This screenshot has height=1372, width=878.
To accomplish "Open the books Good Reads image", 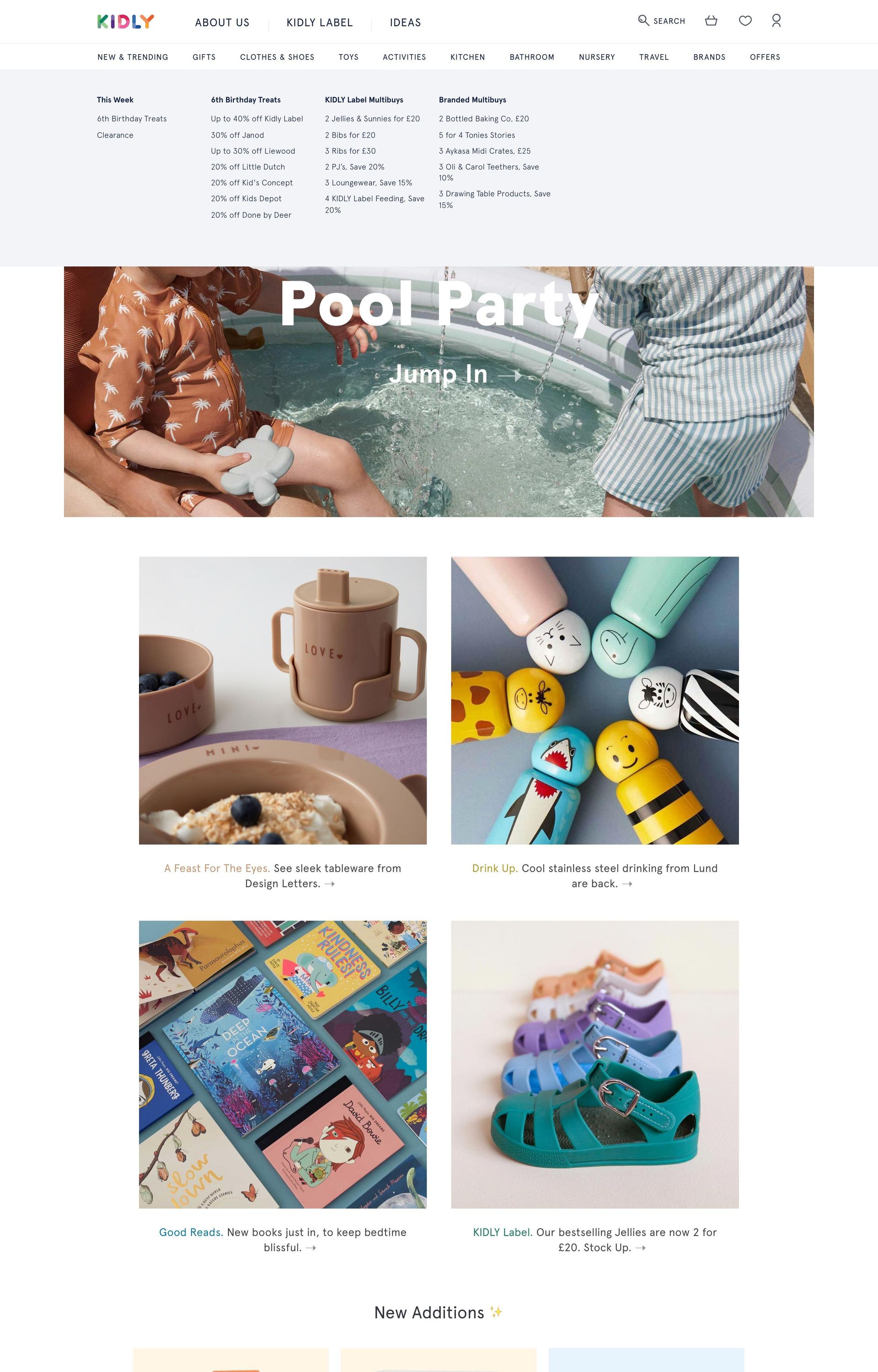I will [283, 1064].
